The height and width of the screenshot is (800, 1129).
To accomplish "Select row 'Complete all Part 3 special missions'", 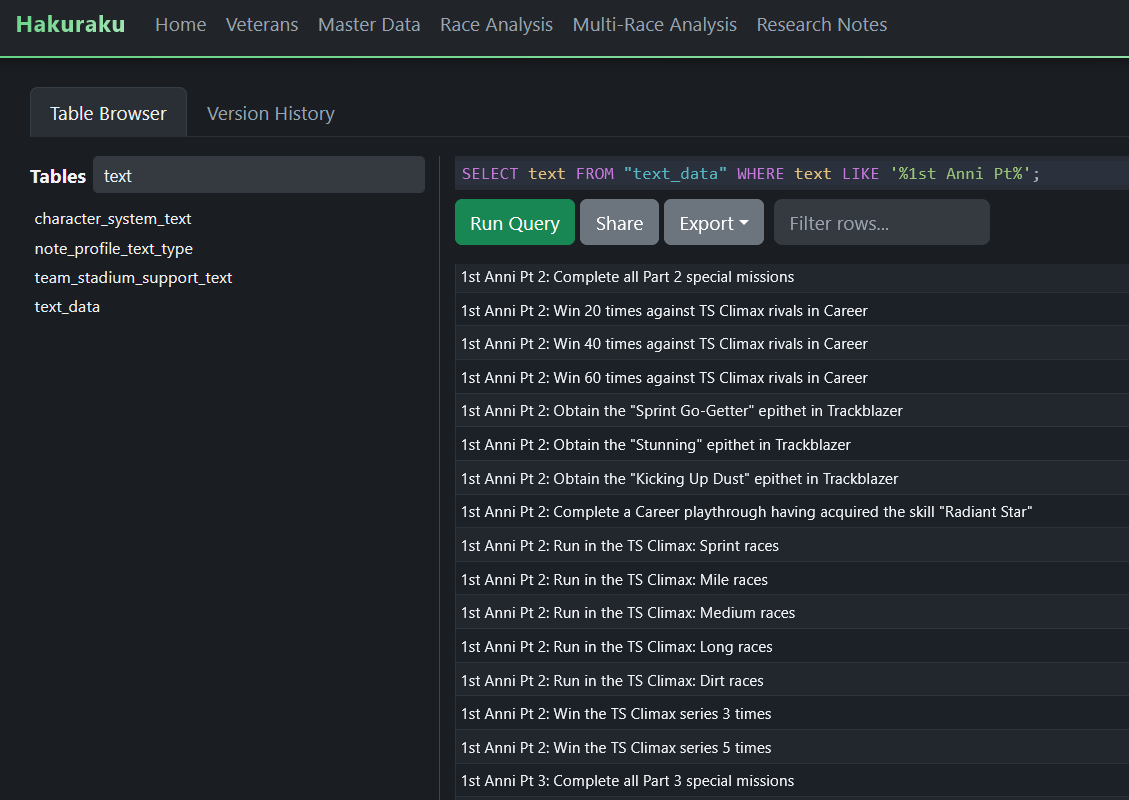I will (x=792, y=781).
